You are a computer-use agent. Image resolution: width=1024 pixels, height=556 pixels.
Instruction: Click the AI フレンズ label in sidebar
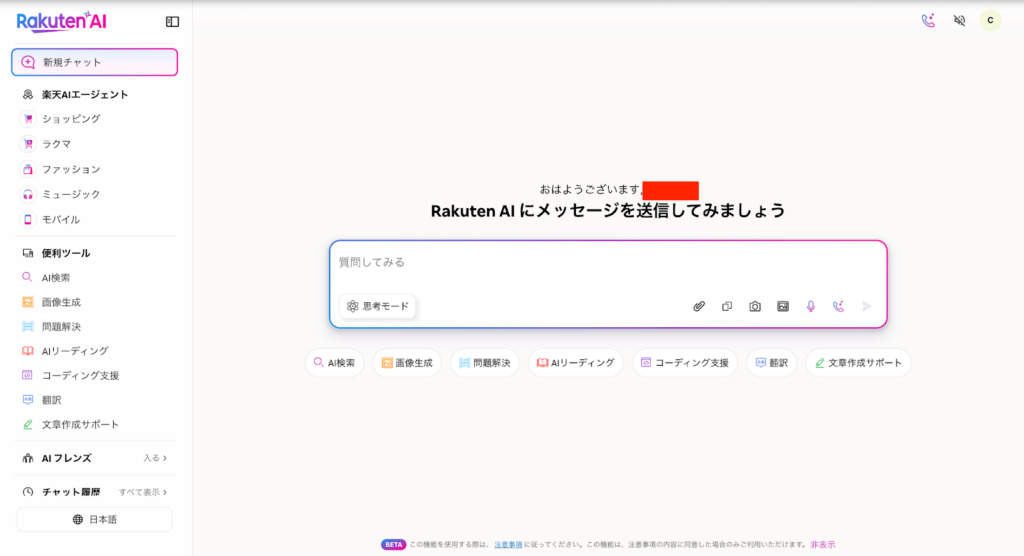tap(67, 458)
